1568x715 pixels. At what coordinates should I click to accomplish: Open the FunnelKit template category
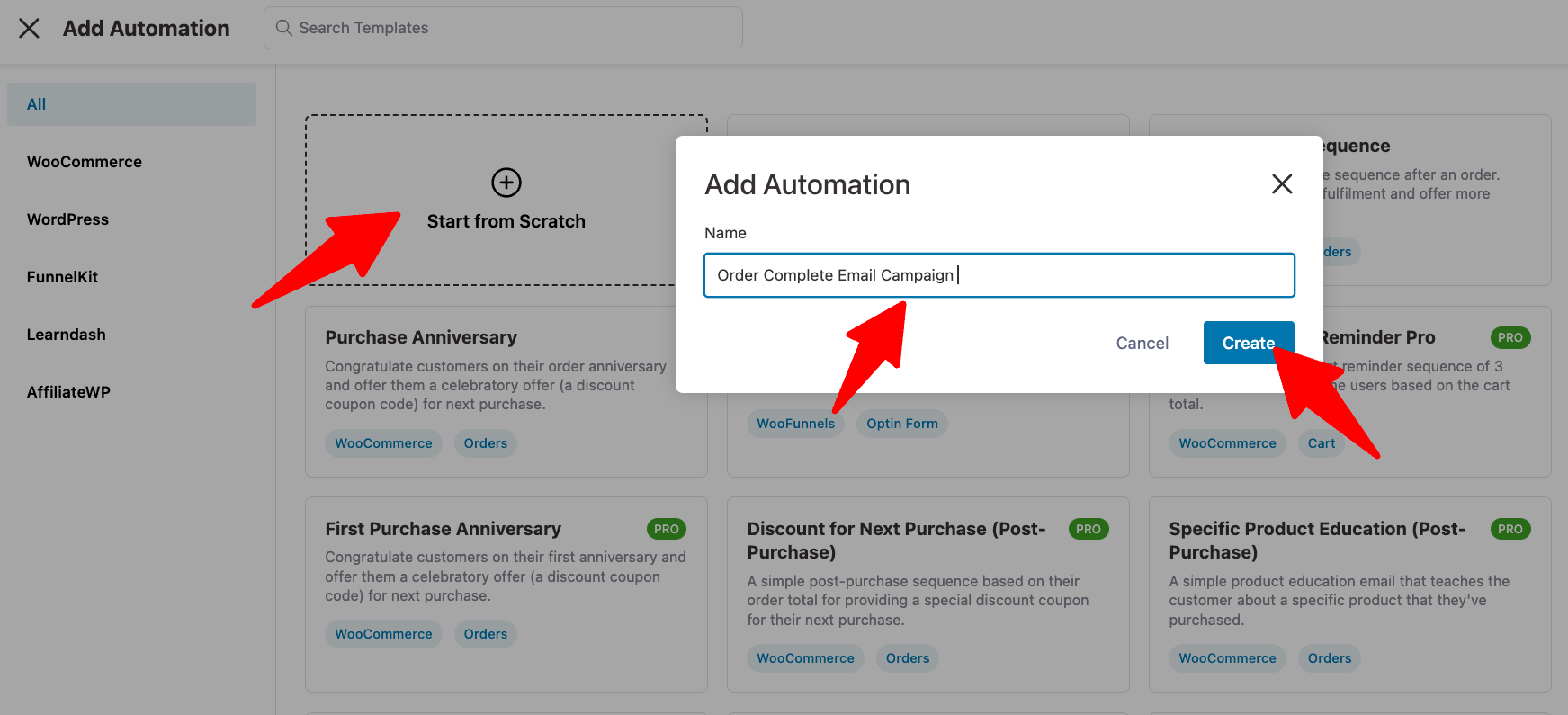62,276
